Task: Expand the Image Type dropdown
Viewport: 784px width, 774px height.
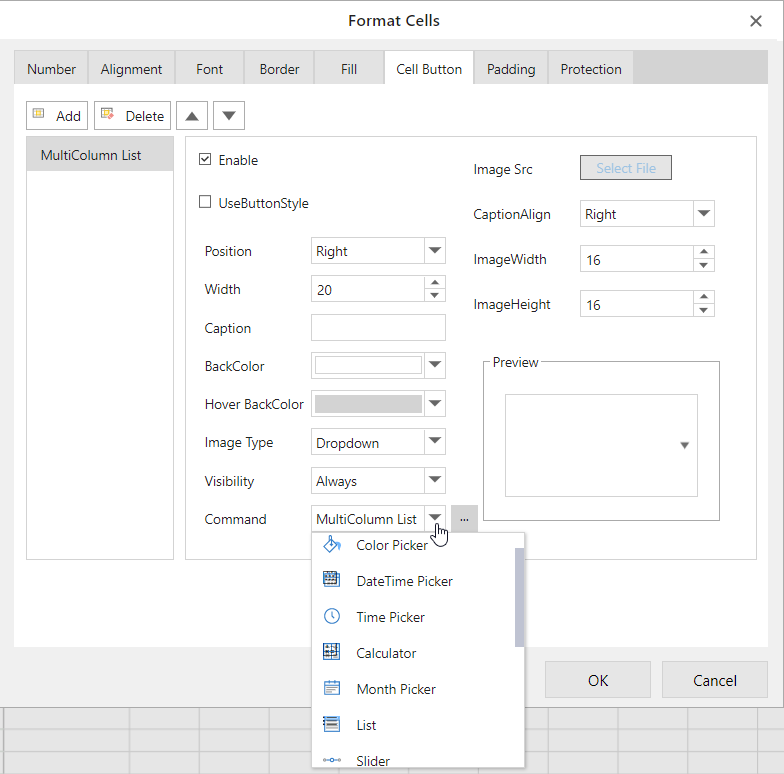Action: [x=434, y=442]
